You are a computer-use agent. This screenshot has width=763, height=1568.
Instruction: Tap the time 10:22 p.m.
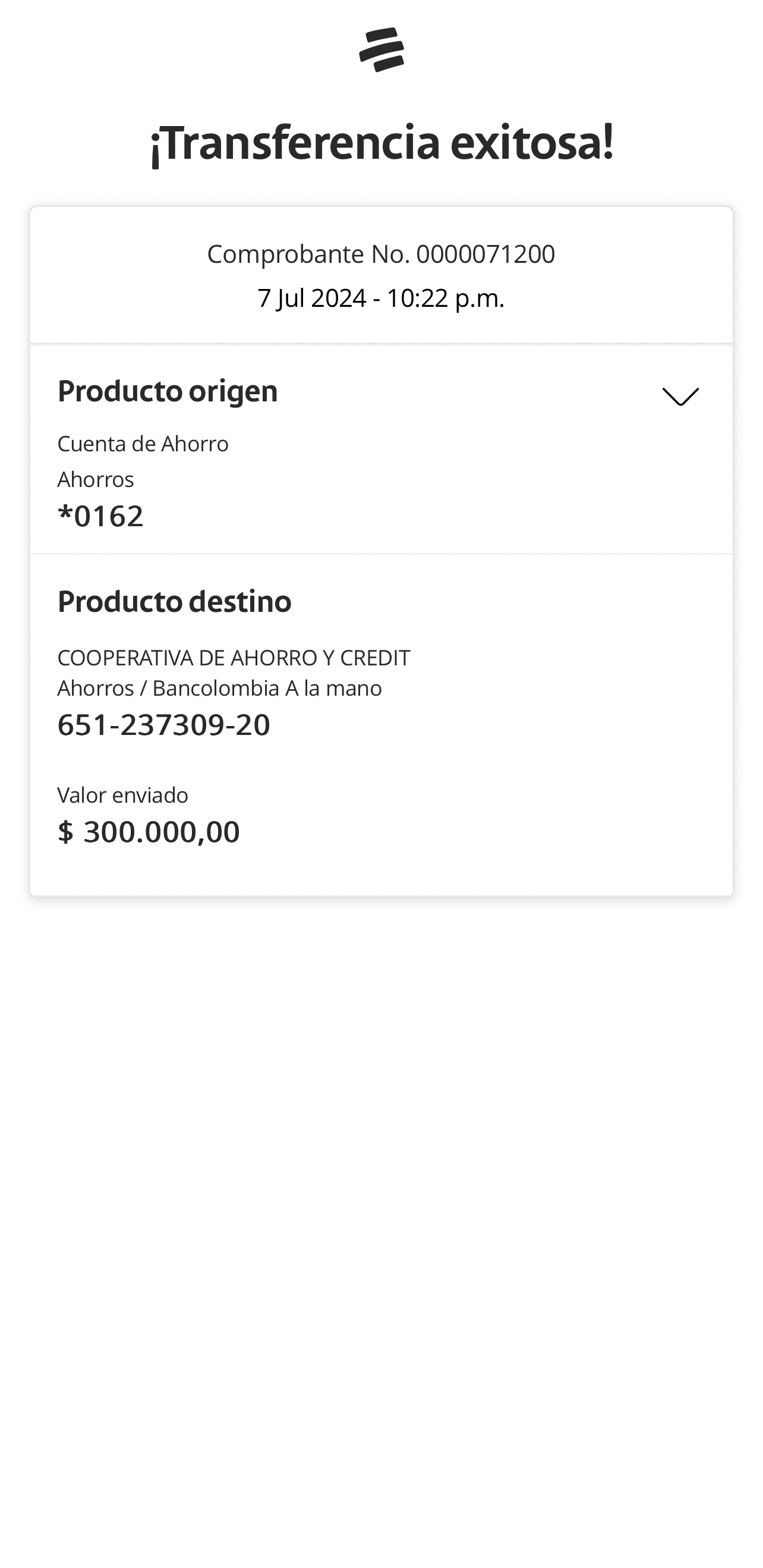coord(446,298)
